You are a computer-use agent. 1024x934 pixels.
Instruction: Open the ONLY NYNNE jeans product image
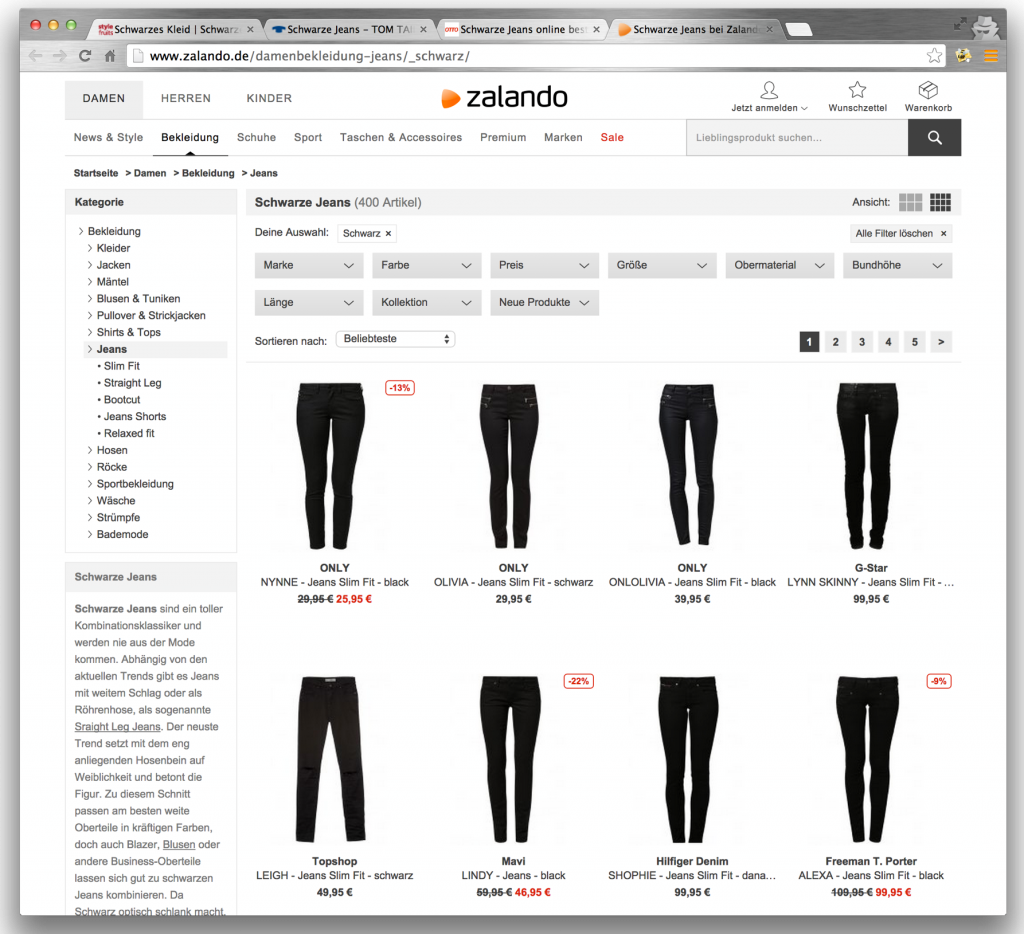pos(330,466)
